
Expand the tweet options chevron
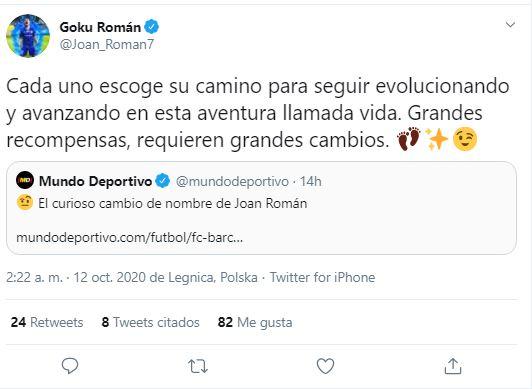510,25
